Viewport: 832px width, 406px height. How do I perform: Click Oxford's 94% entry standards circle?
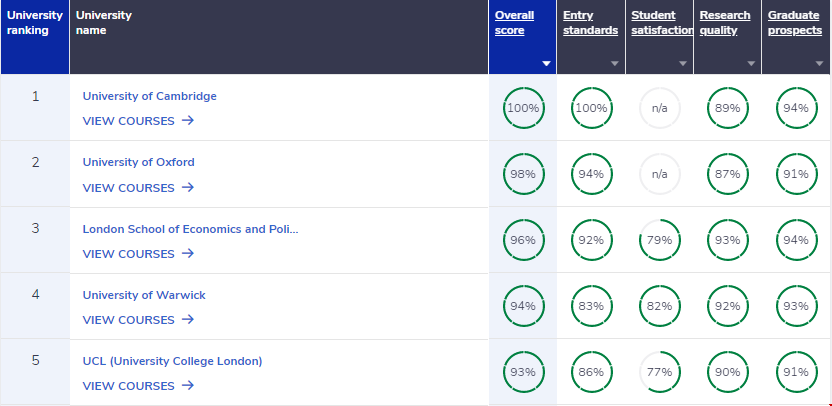pyautogui.click(x=591, y=174)
